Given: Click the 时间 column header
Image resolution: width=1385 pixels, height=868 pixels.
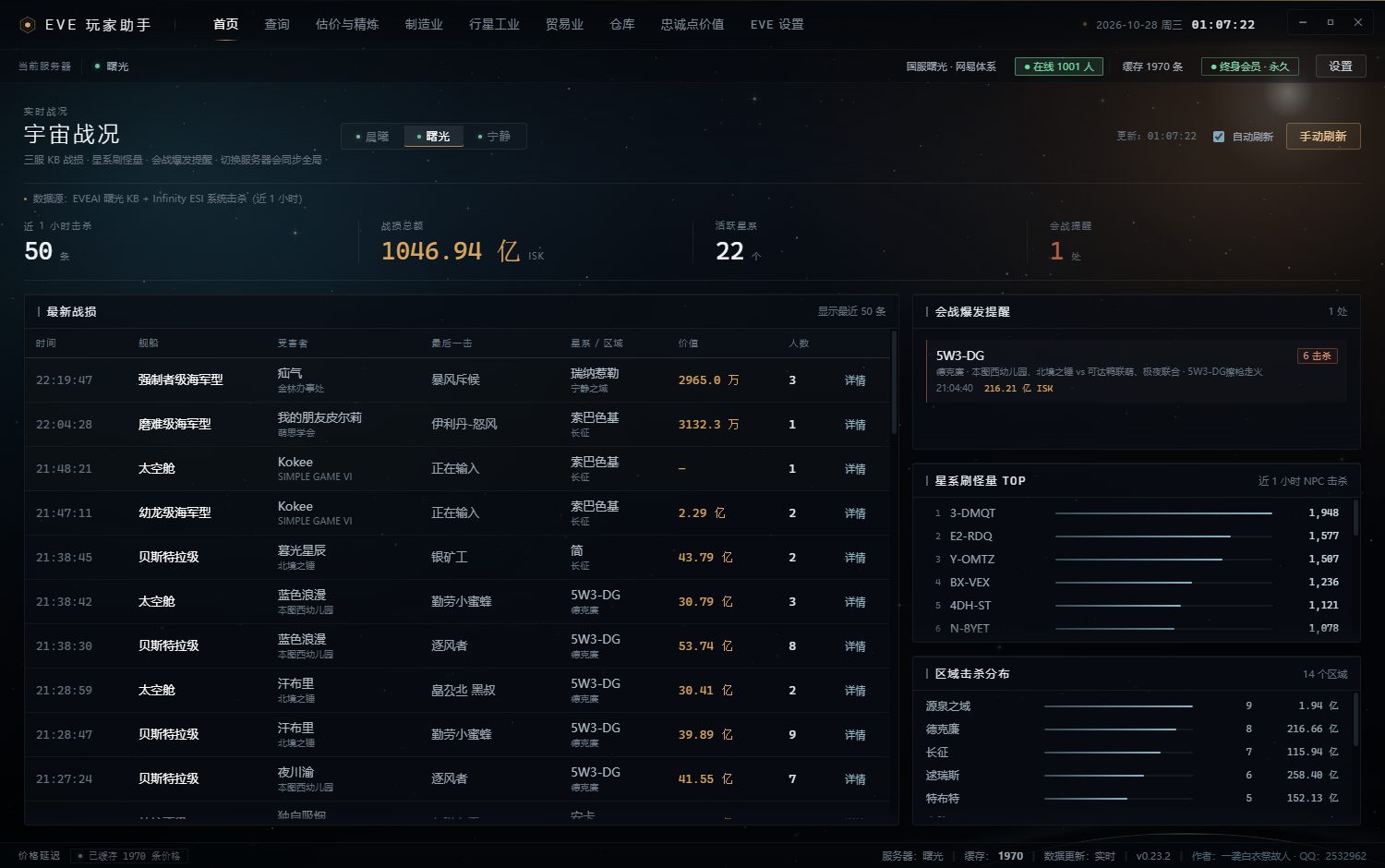Looking at the screenshot, I should click(x=45, y=344).
